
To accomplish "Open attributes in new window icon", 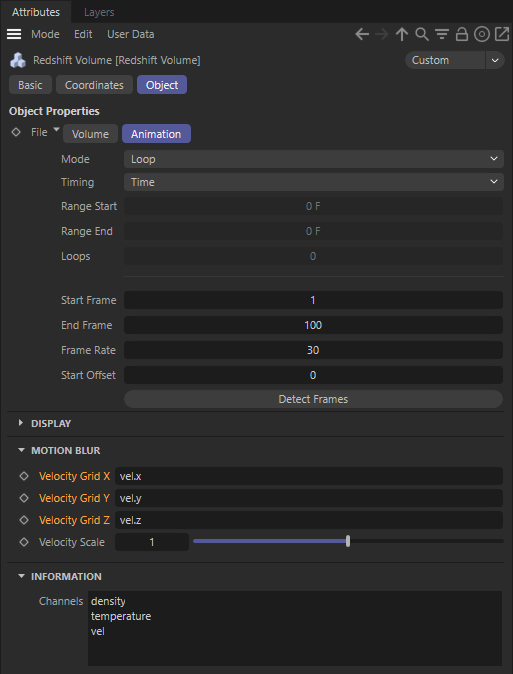I will coord(502,34).
